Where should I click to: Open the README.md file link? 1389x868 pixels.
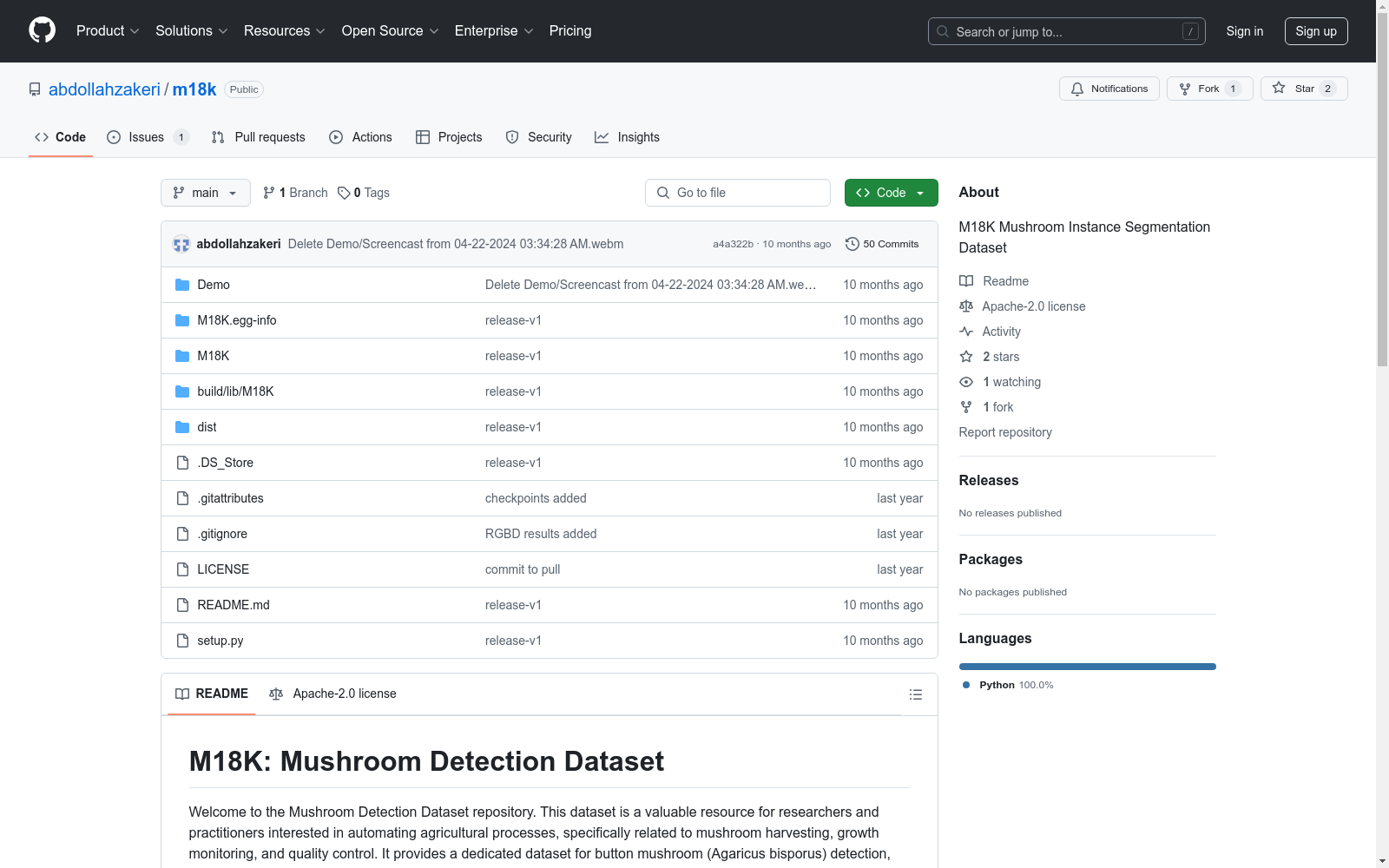click(234, 605)
